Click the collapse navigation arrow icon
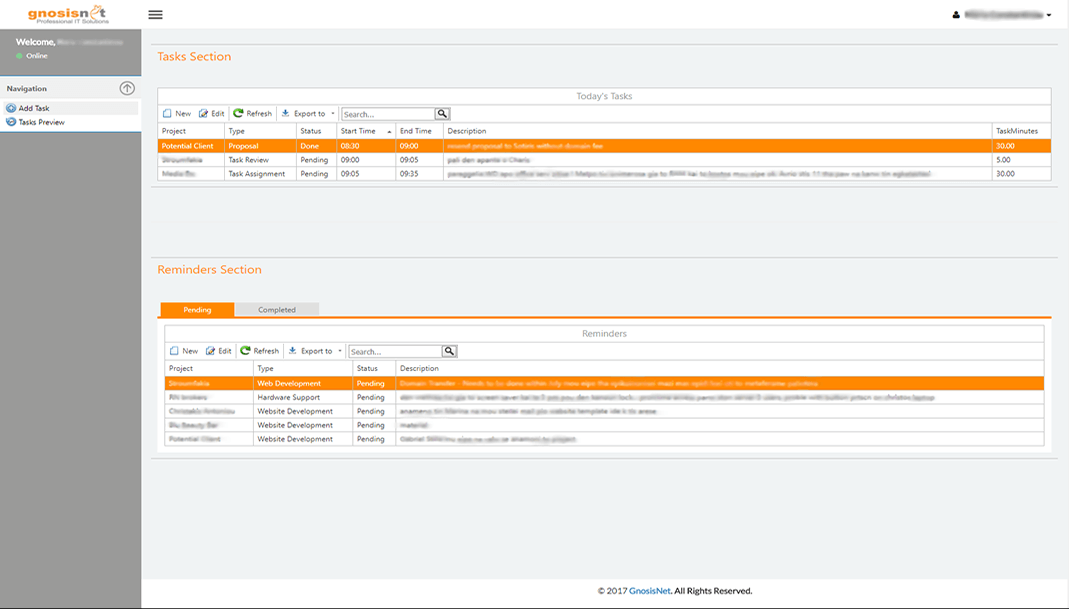This screenshot has width=1069, height=609. 127,88
